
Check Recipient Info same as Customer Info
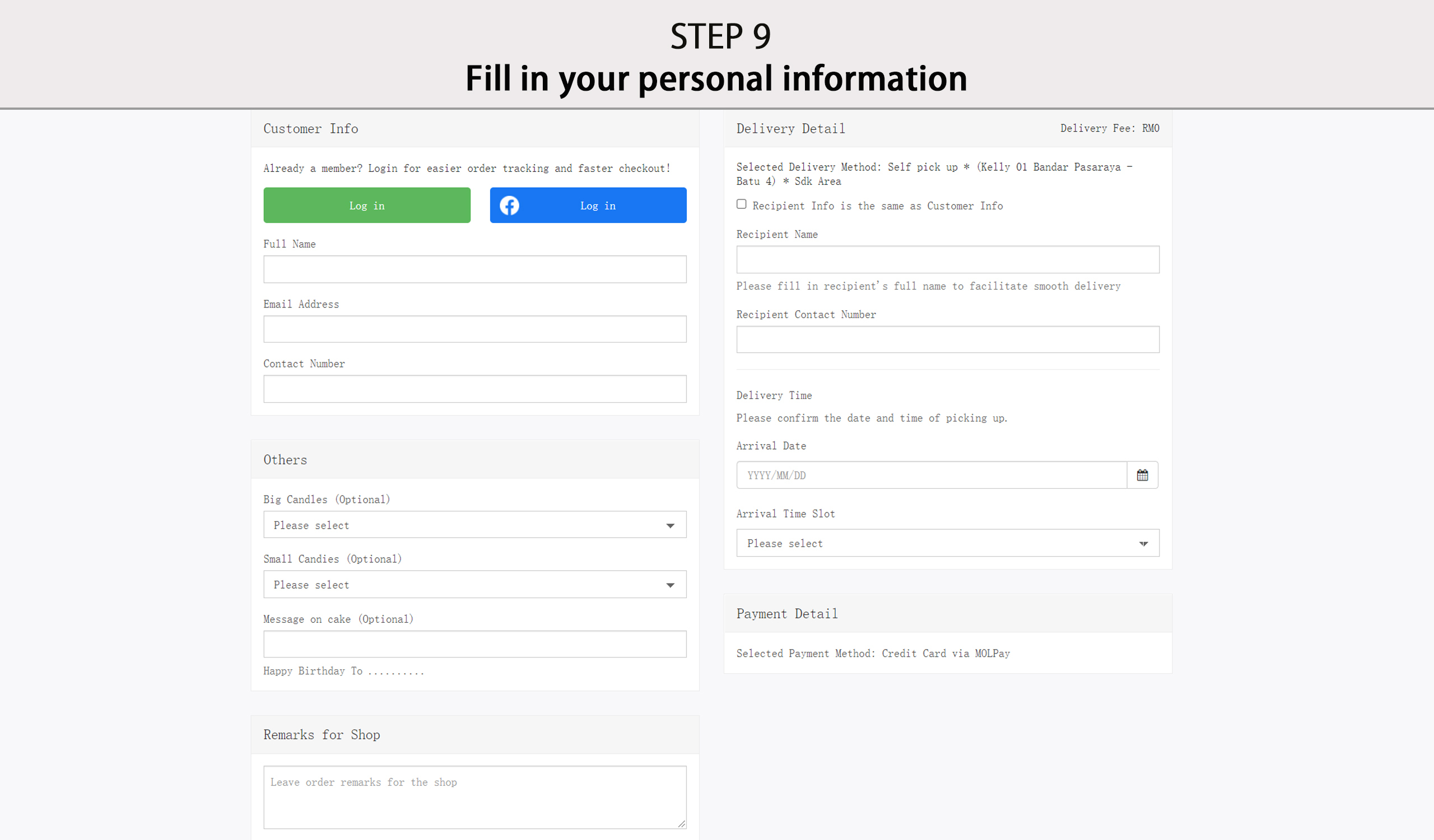pyautogui.click(x=742, y=204)
